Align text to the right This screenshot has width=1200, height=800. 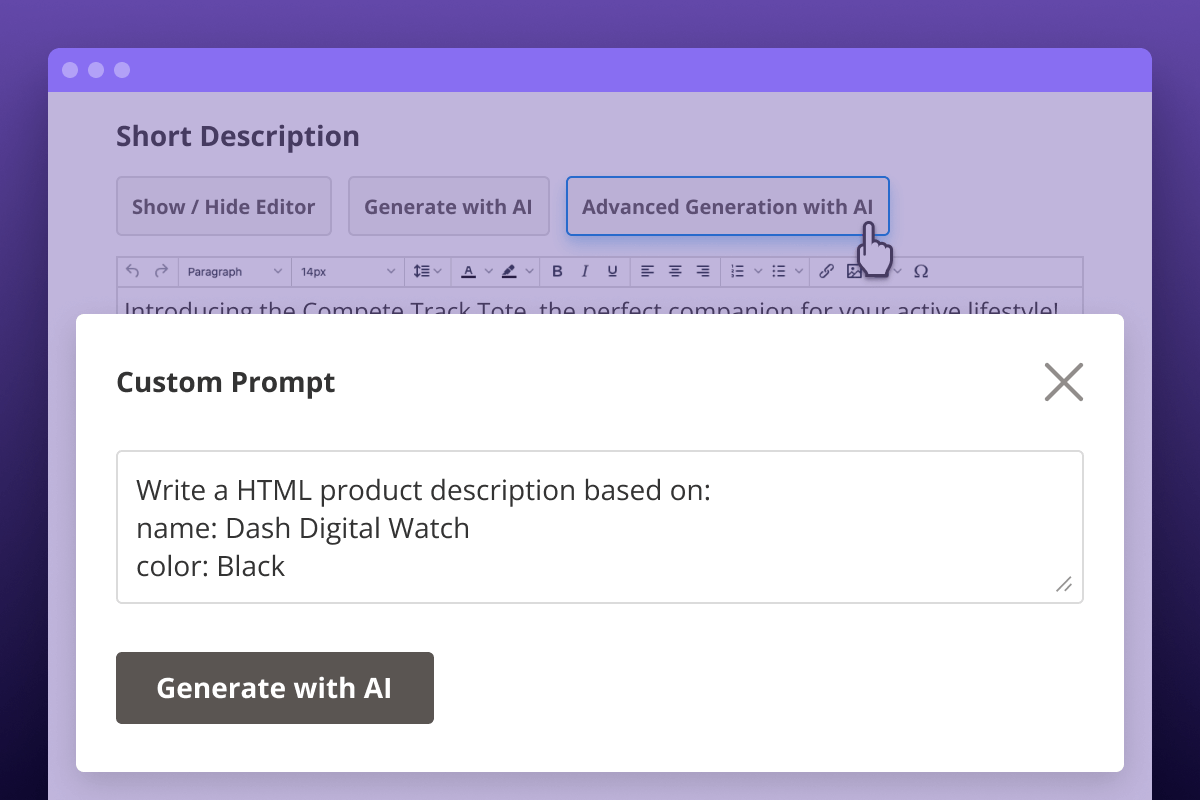point(703,271)
